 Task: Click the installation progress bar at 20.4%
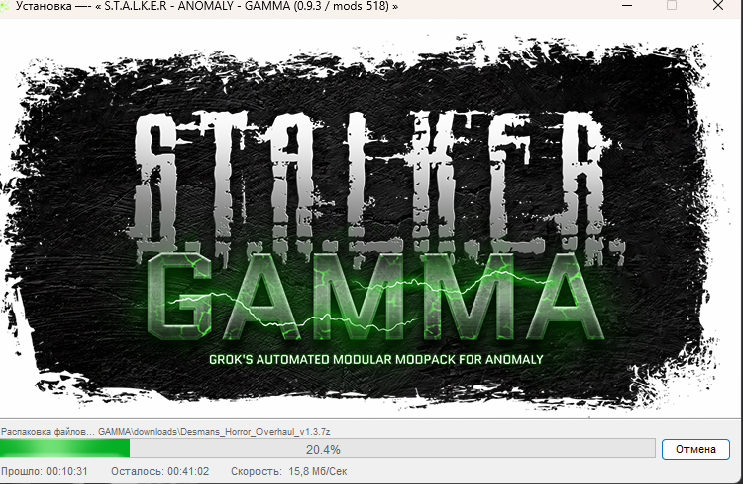(327, 448)
